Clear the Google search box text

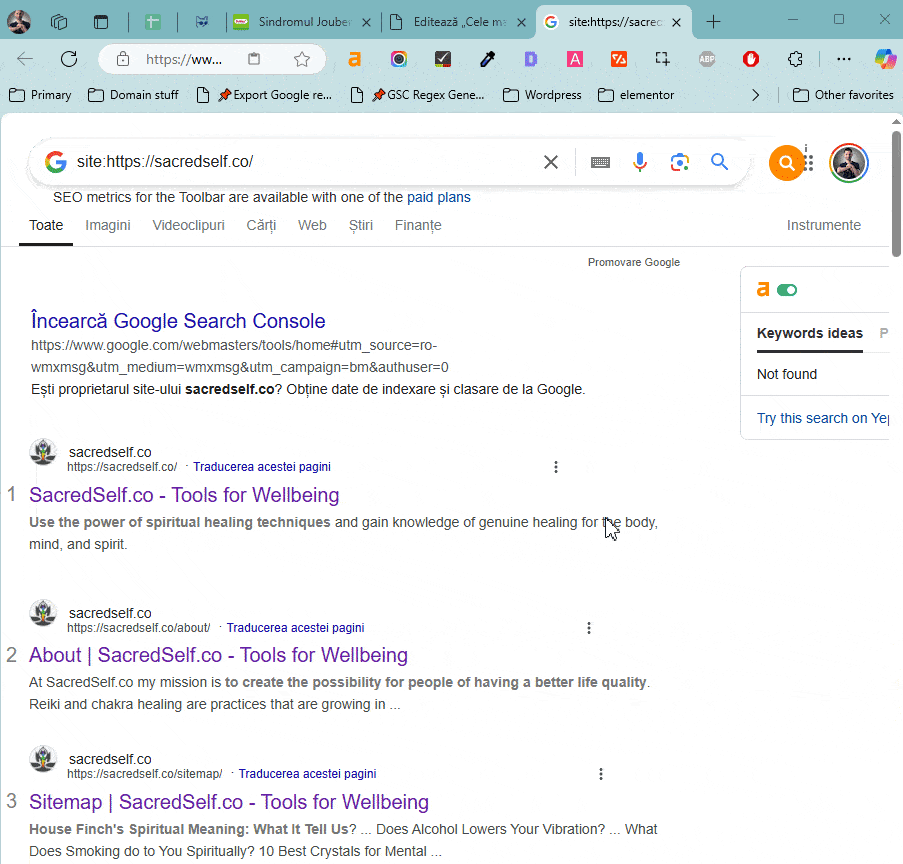point(551,162)
